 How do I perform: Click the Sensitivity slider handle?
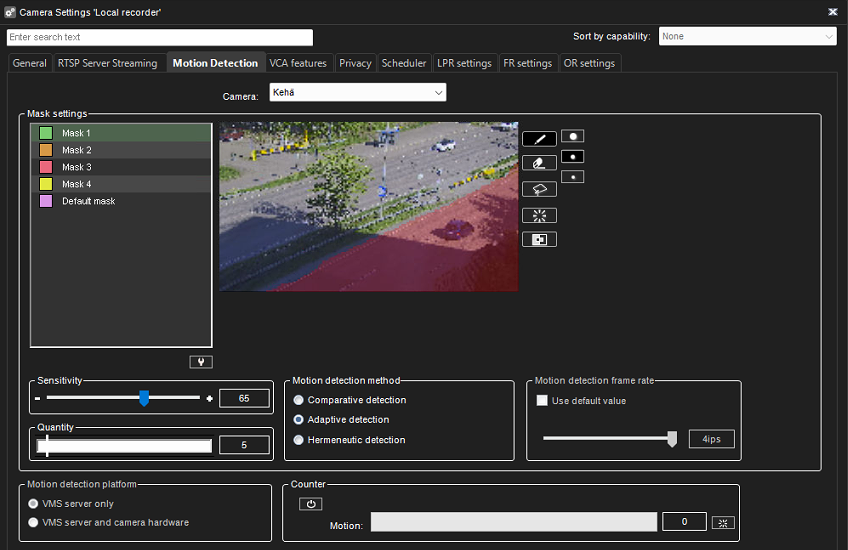[144, 398]
